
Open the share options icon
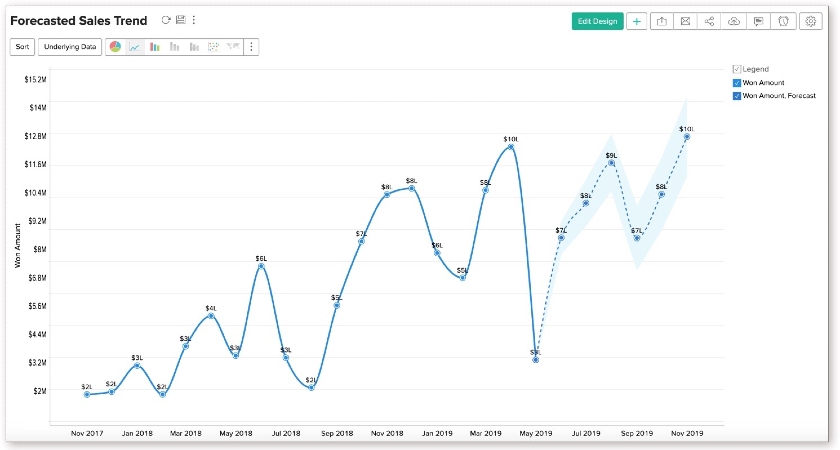(709, 21)
